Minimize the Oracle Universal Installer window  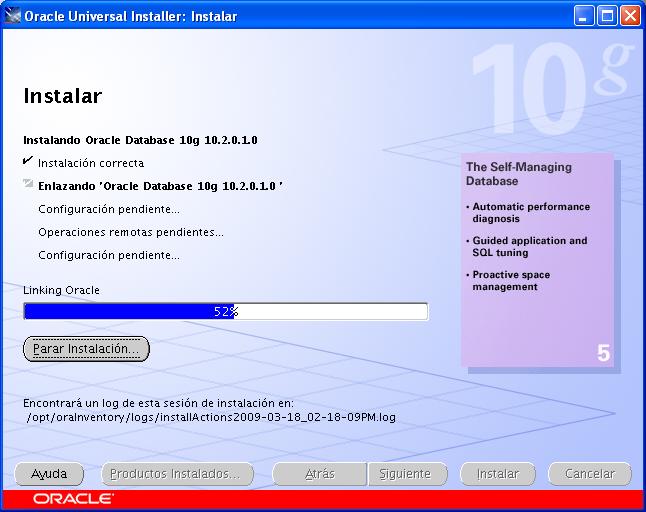click(583, 16)
